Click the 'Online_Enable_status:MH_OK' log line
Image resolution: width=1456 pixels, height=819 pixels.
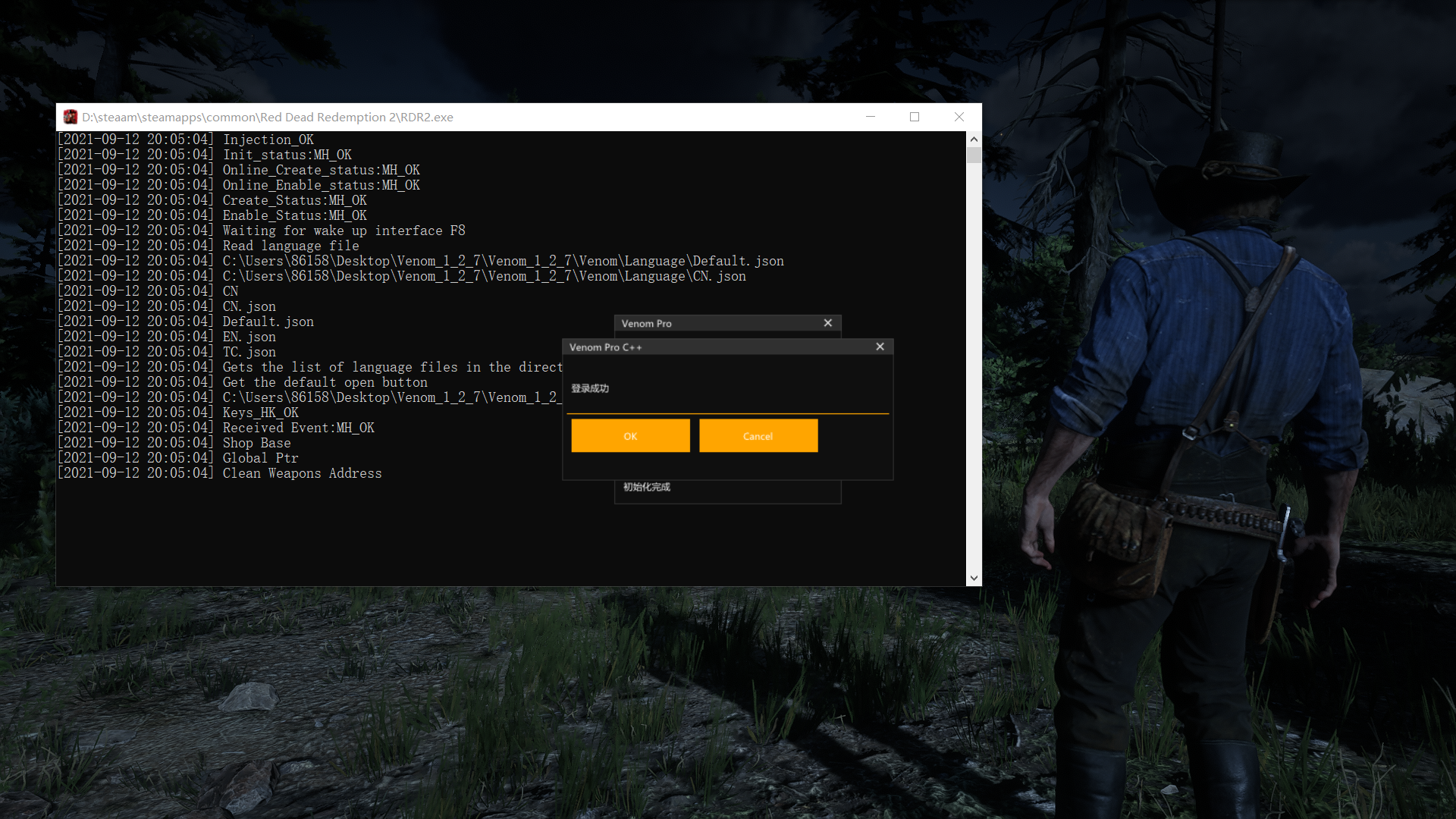pos(239,185)
